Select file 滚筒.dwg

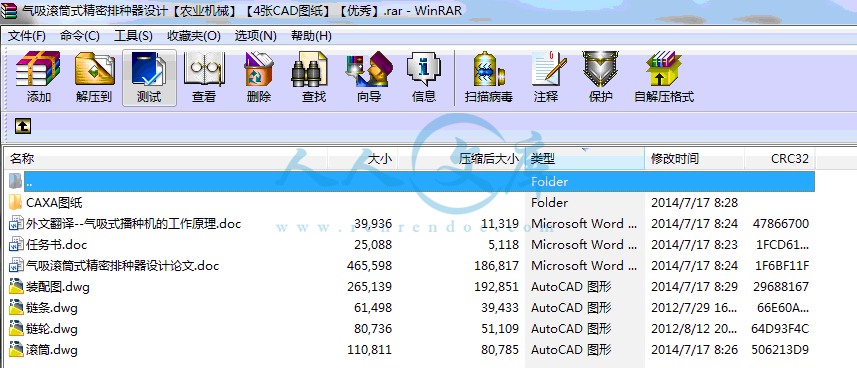coord(51,349)
